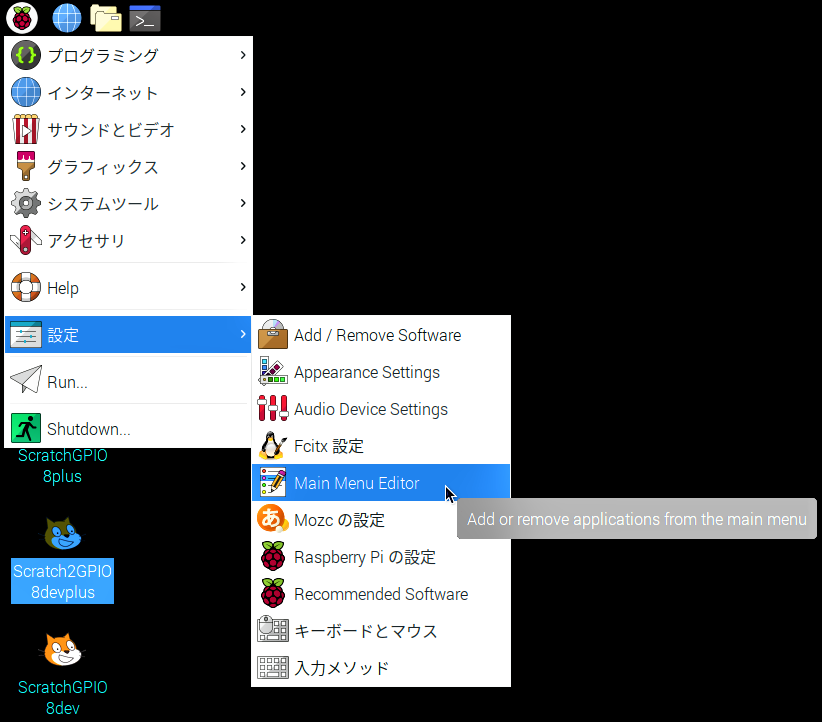This screenshot has width=822, height=722.
Task: Click the キーボードとマウス keyboard icon
Action: pyautogui.click(x=273, y=629)
